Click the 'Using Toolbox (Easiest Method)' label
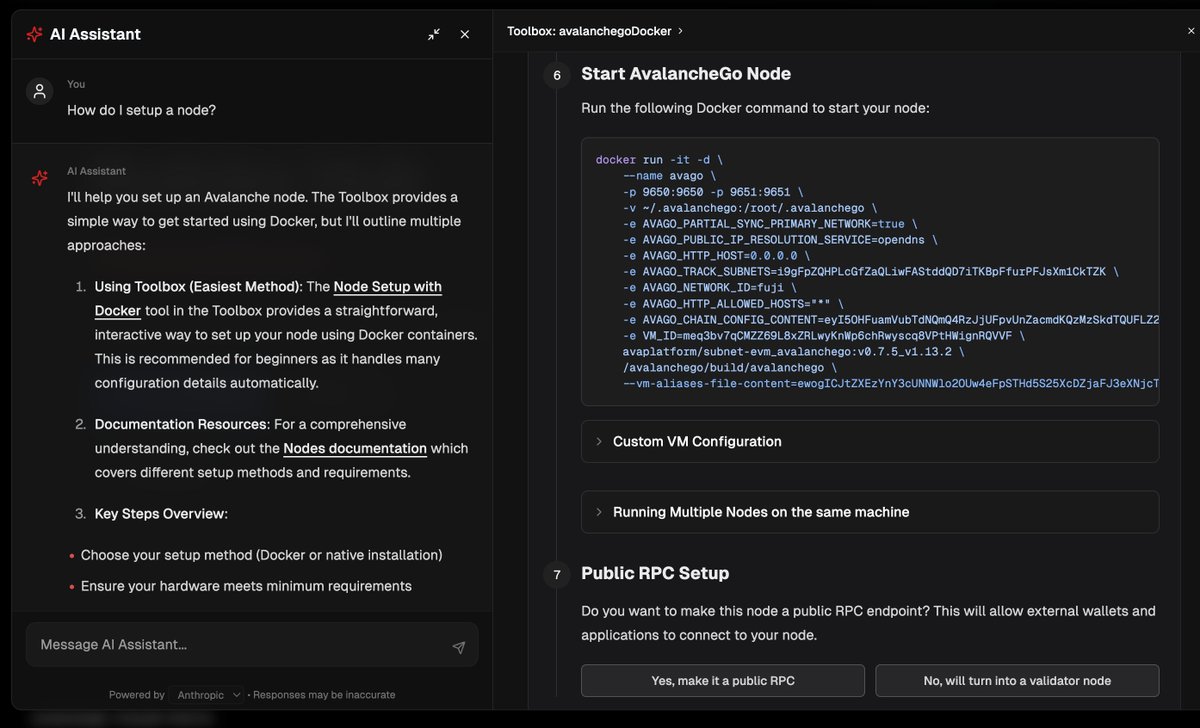The width and height of the screenshot is (1200, 728). pyautogui.click(x=198, y=287)
